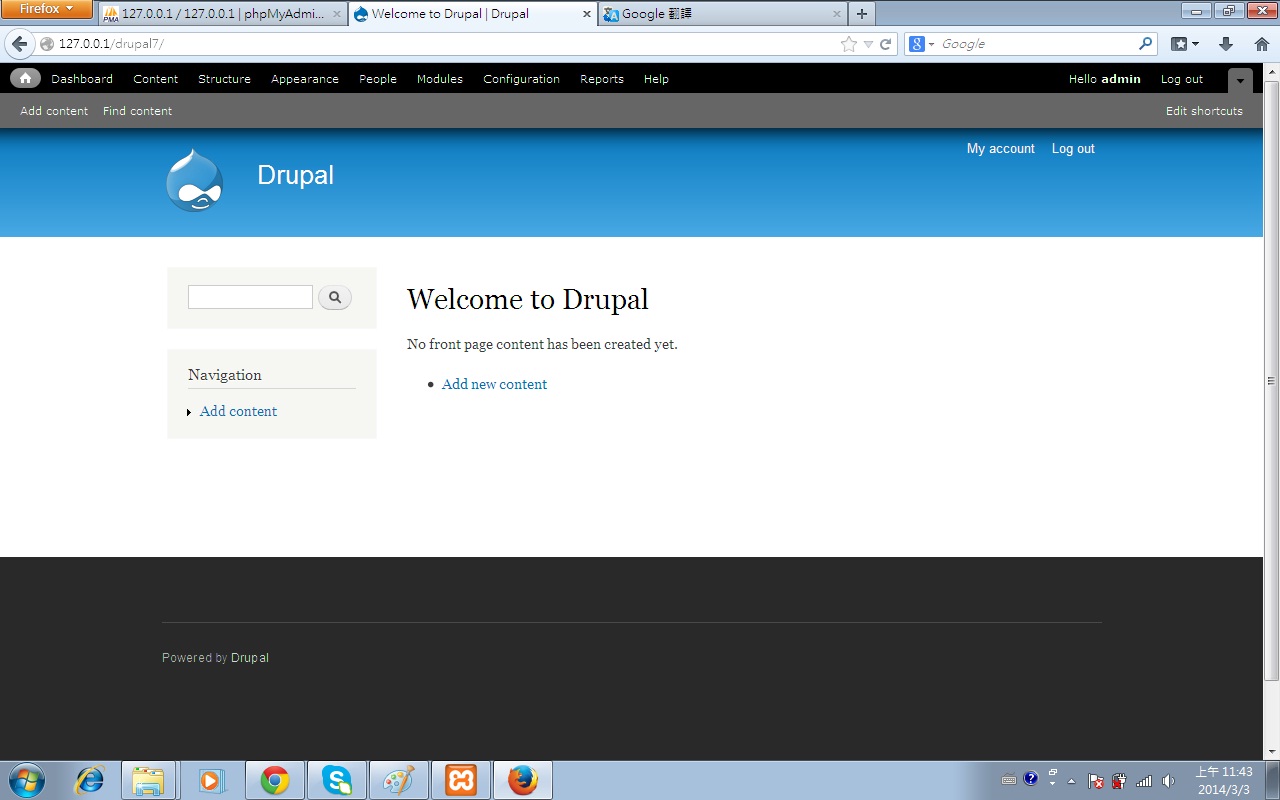Image resolution: width=1280 pixels, height=800 pixels.
Task: Click the page vertical scrollbar
Action: (1271, 380)
